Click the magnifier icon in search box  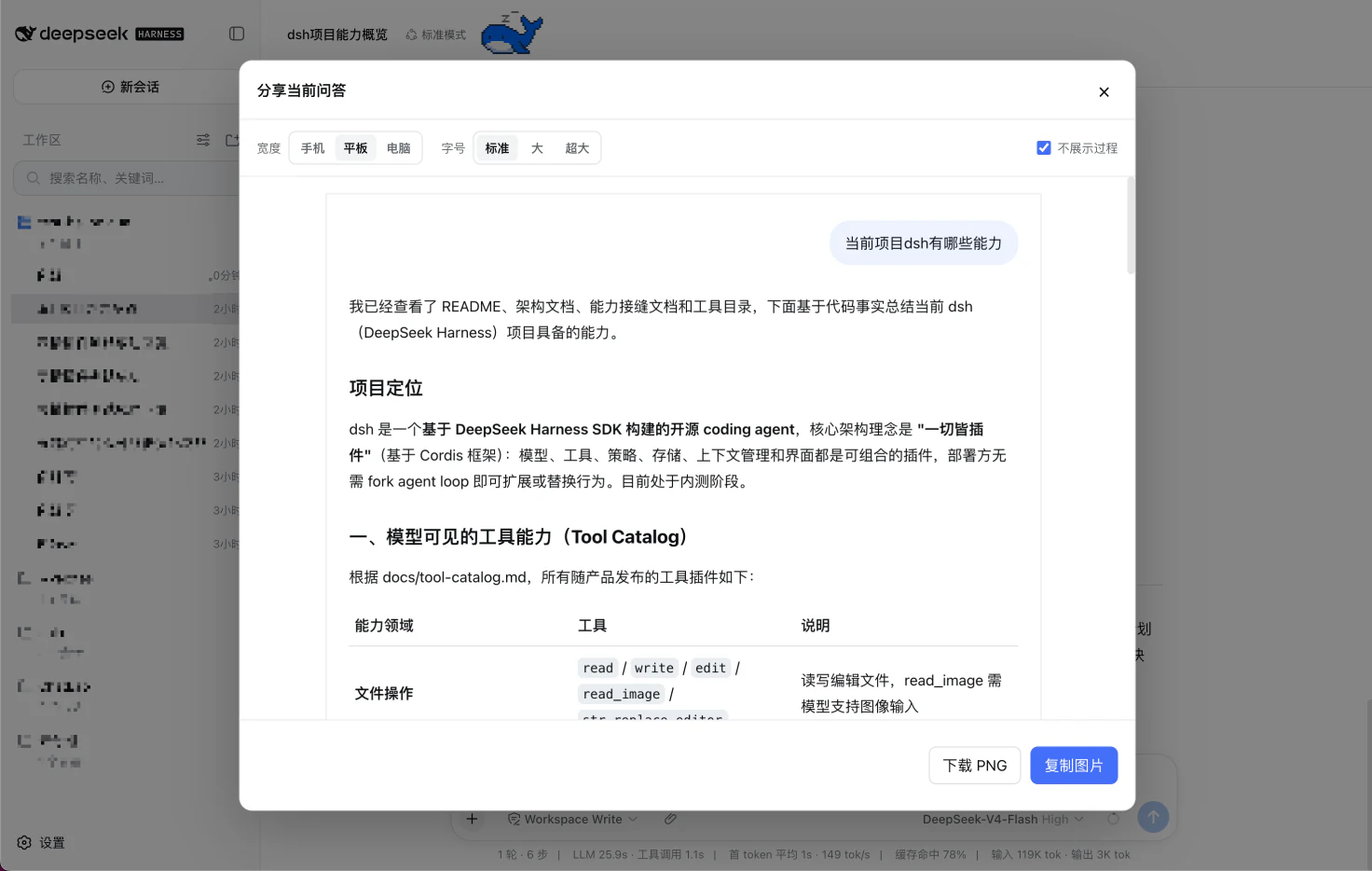(x=34, y=178)
